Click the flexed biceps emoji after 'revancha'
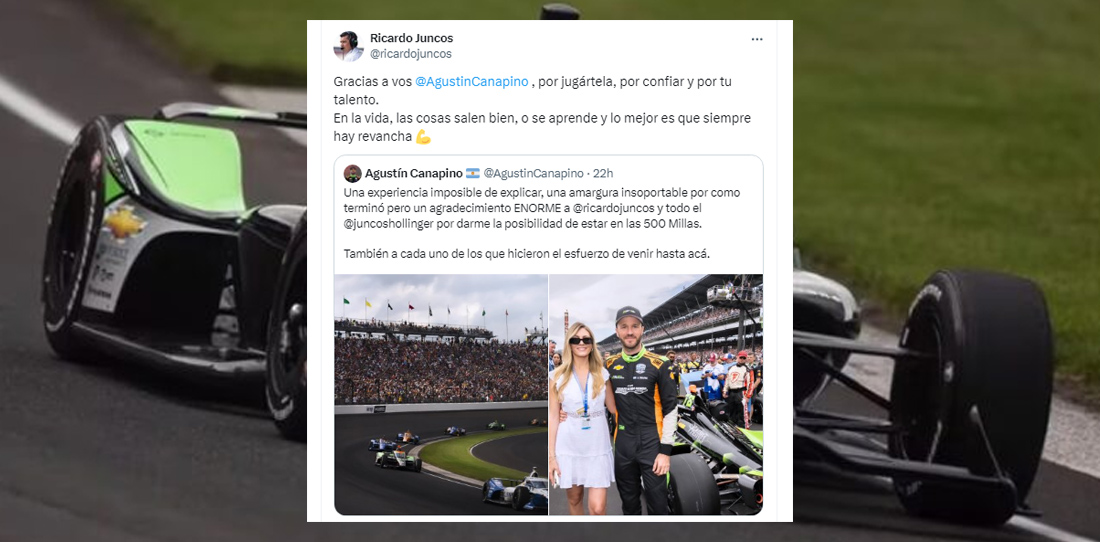 point(423,137)
